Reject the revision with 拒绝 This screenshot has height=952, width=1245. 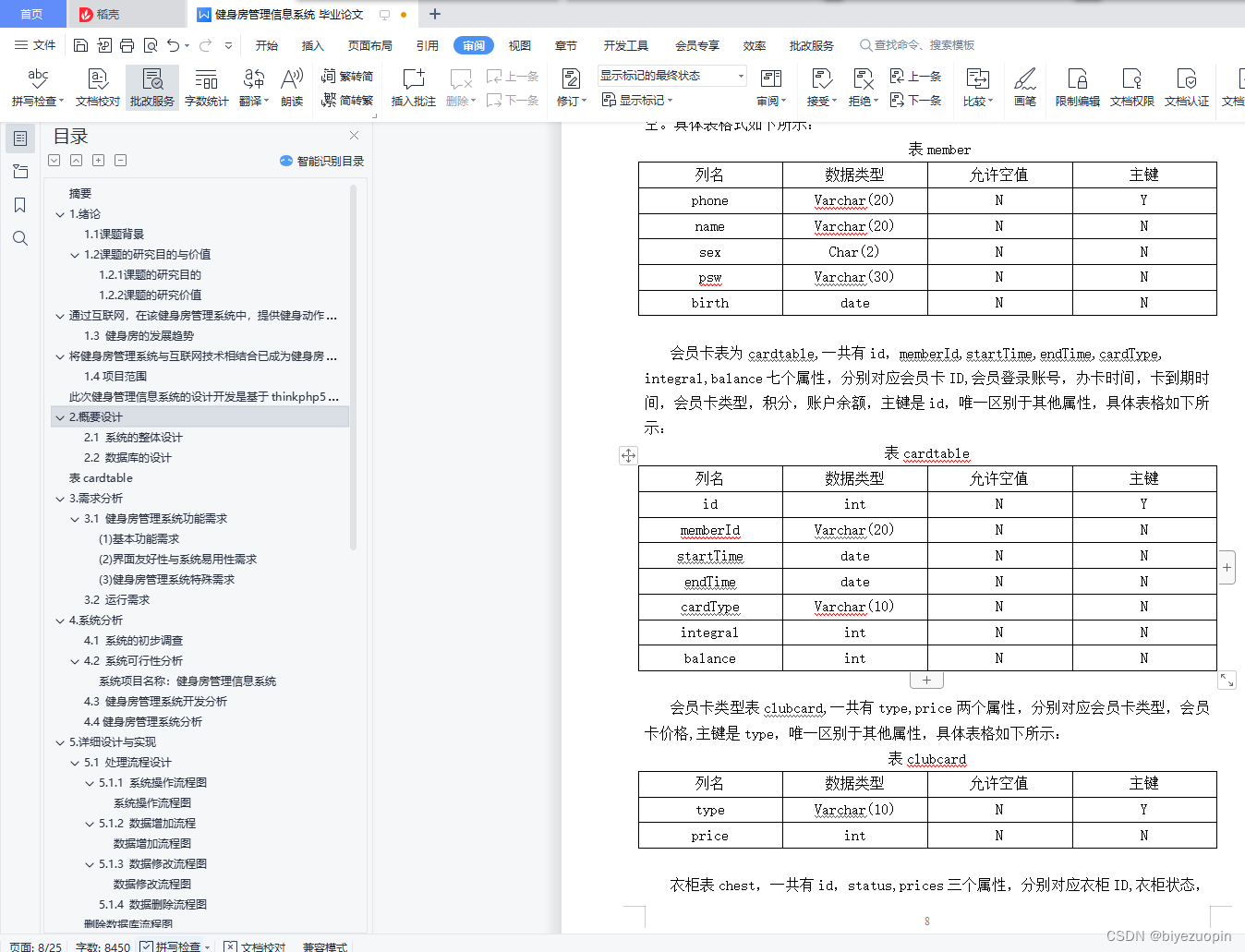(x=864, y=88)
